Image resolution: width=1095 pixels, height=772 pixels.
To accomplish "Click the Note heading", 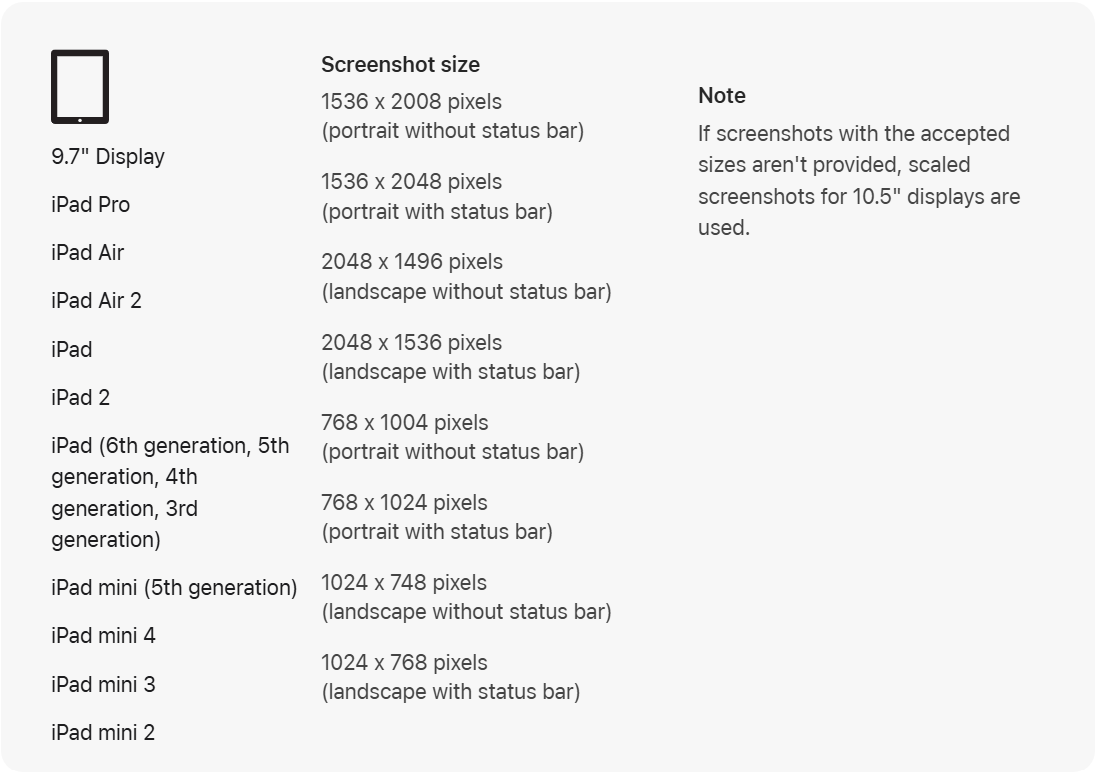I will 721,96.
